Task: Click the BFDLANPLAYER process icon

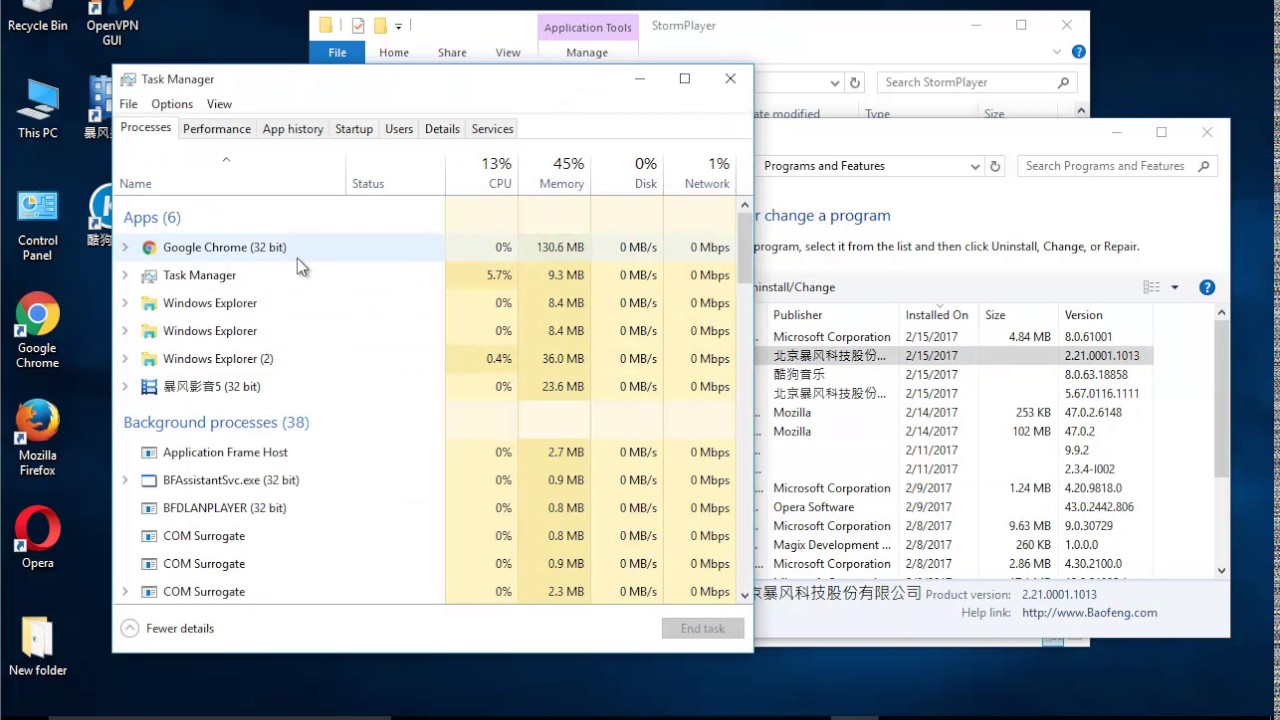Action: tap(149, 508)
